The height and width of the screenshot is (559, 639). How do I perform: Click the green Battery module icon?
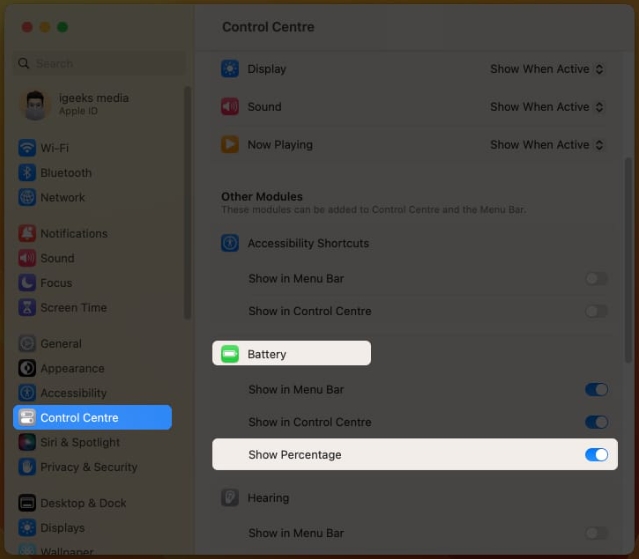(230, 354)
